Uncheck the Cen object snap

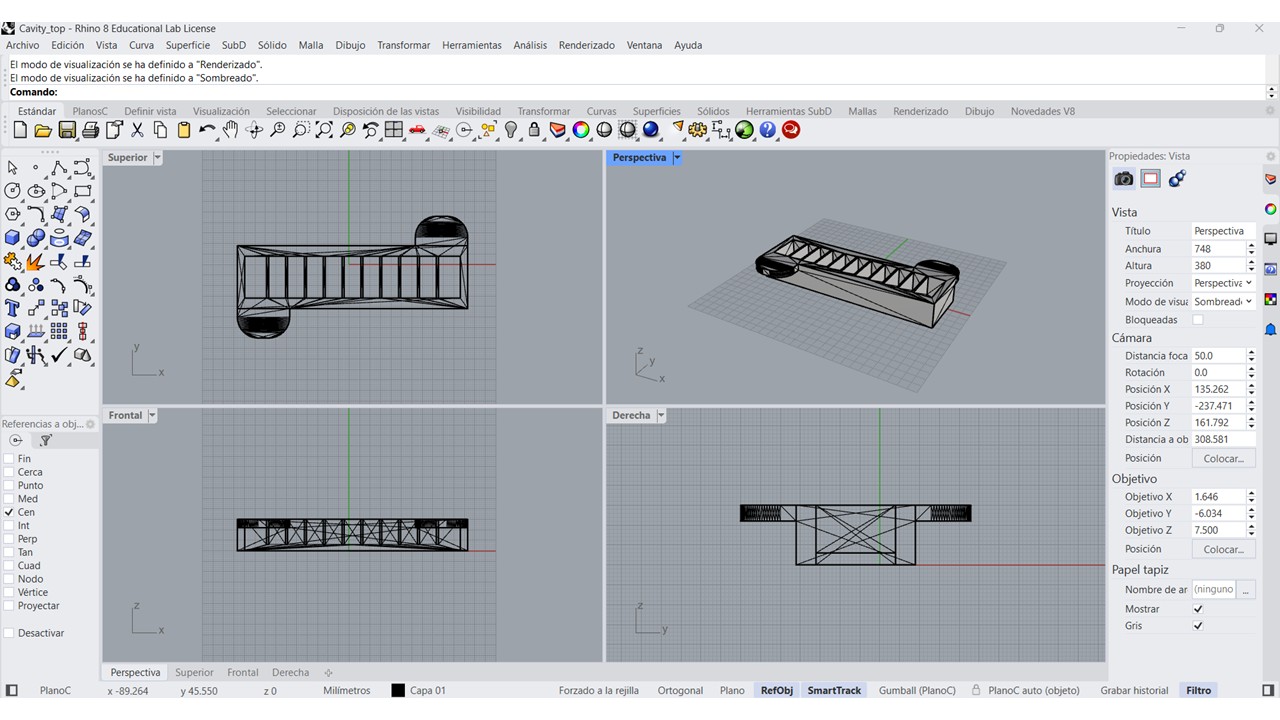pos(9,512)
